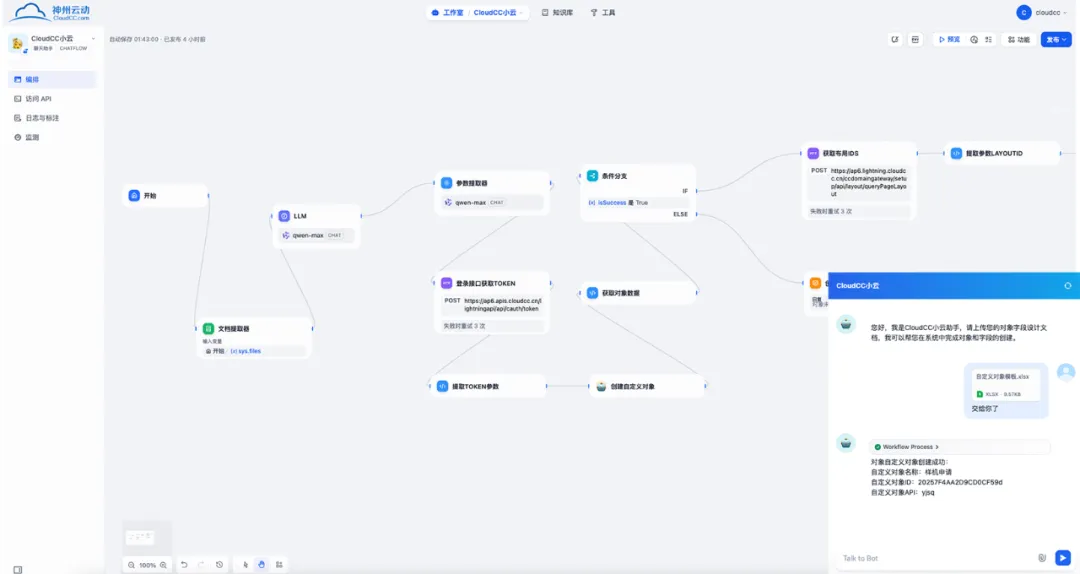Click the env variables panel icon in toolbar
Screen dimensions: 1080x574
click(x=915, y=40)
